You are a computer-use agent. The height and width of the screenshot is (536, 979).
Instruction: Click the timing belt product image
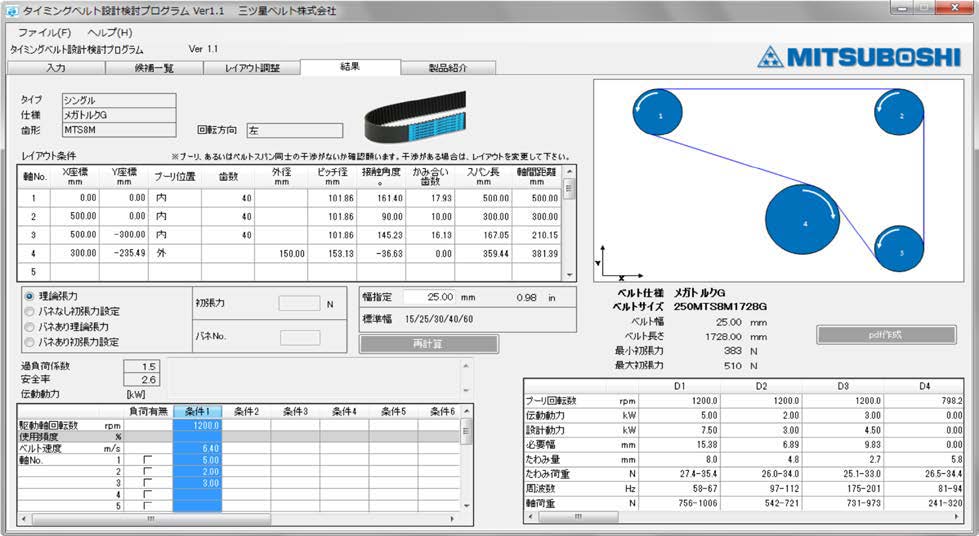tap(415, 117)
